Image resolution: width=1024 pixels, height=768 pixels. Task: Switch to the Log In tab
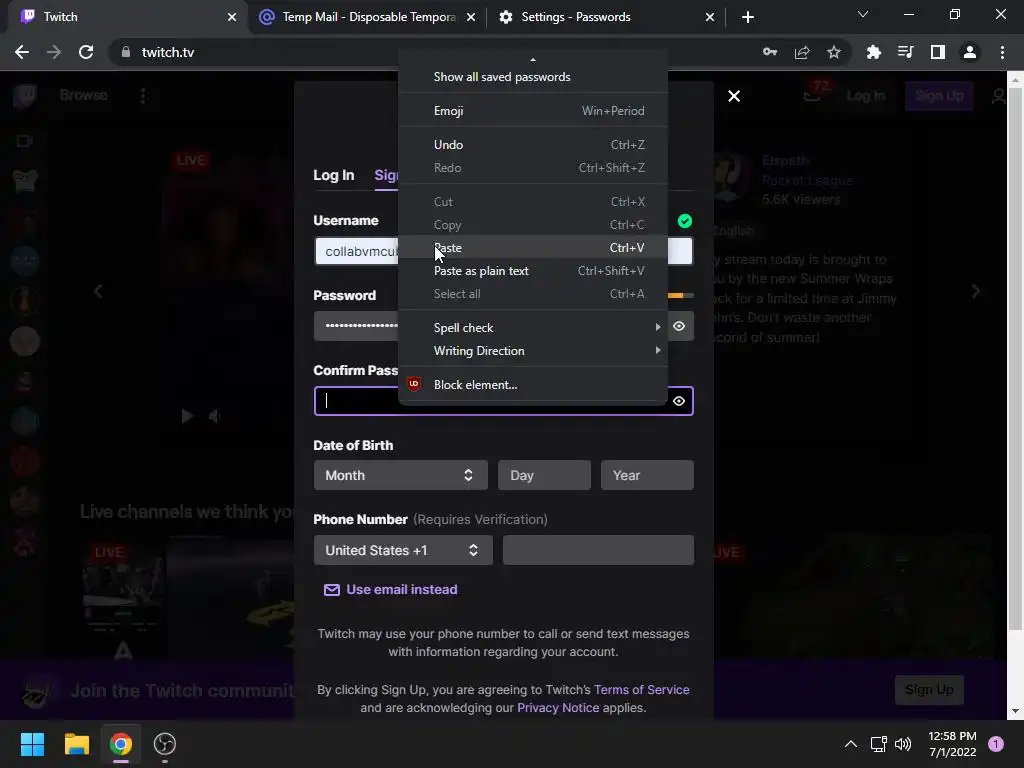[x=334, y=175]
